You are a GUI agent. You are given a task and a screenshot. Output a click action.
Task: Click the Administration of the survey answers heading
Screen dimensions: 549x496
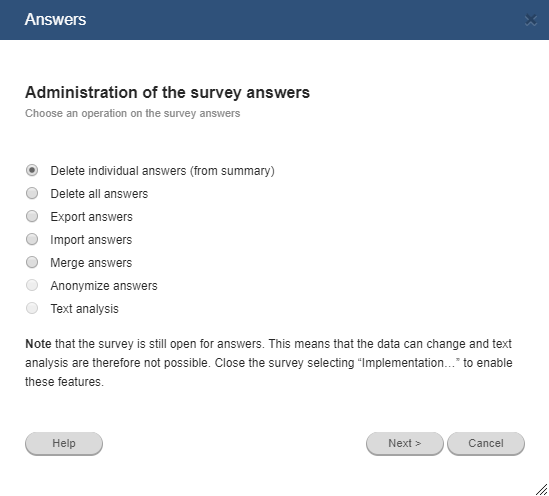[167, 93]
